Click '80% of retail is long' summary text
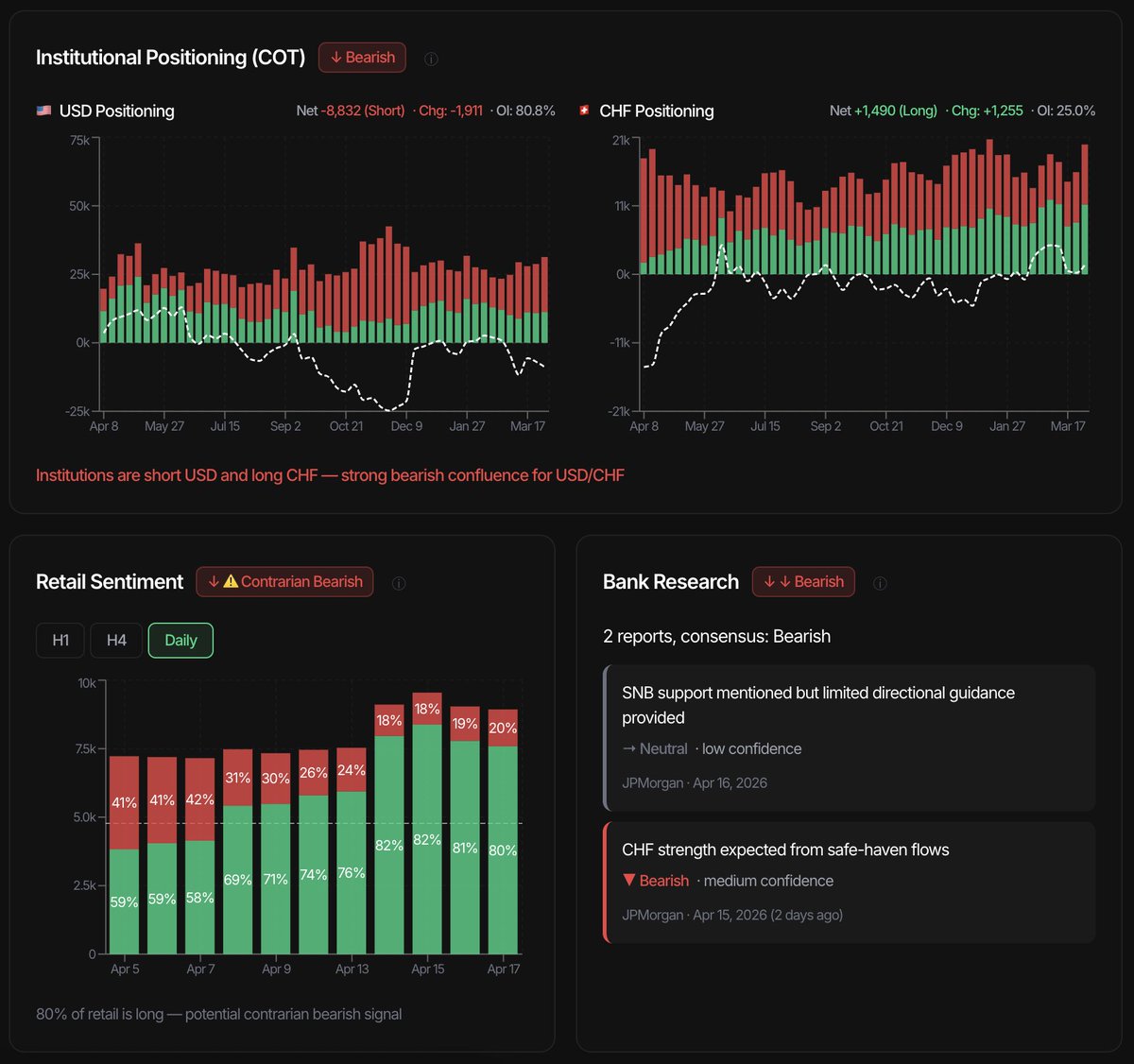 tap(218, 1014)
